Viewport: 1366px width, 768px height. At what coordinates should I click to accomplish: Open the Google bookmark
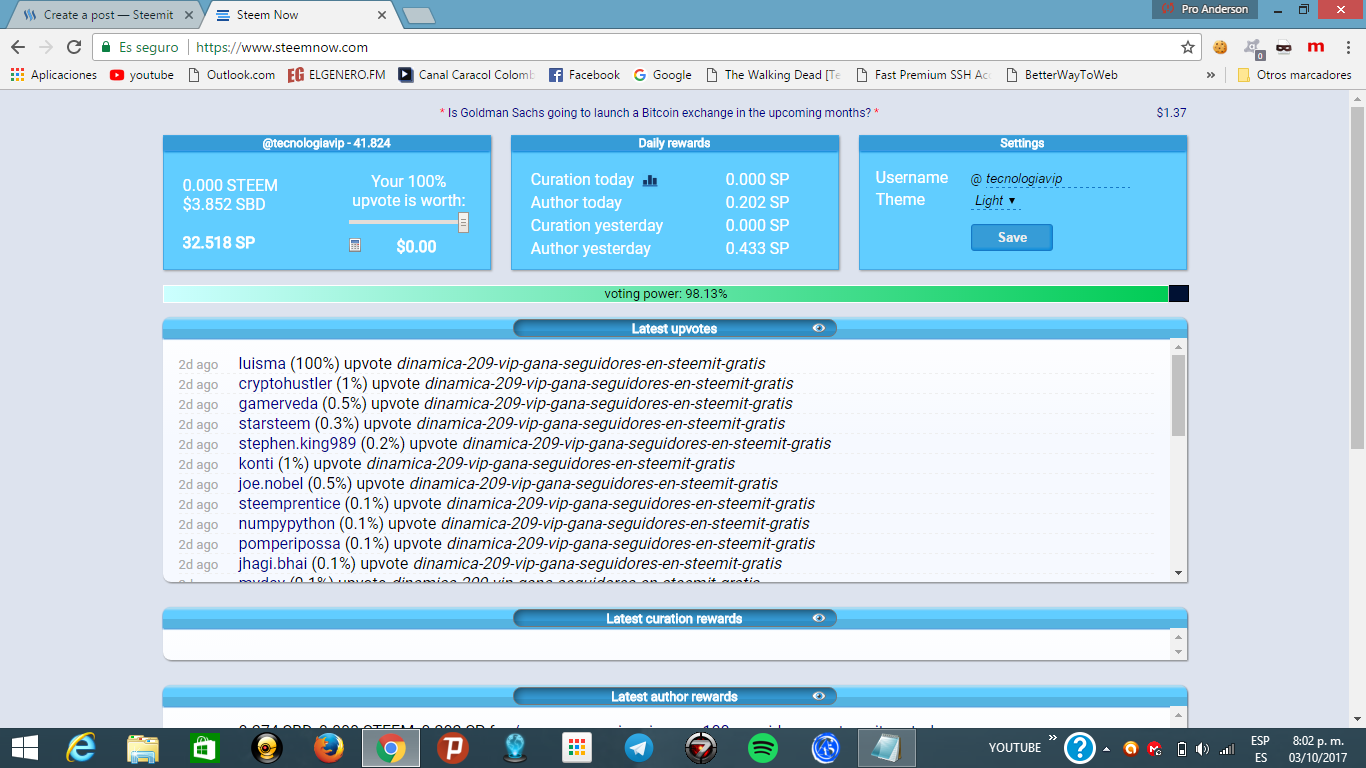point(661,75)
